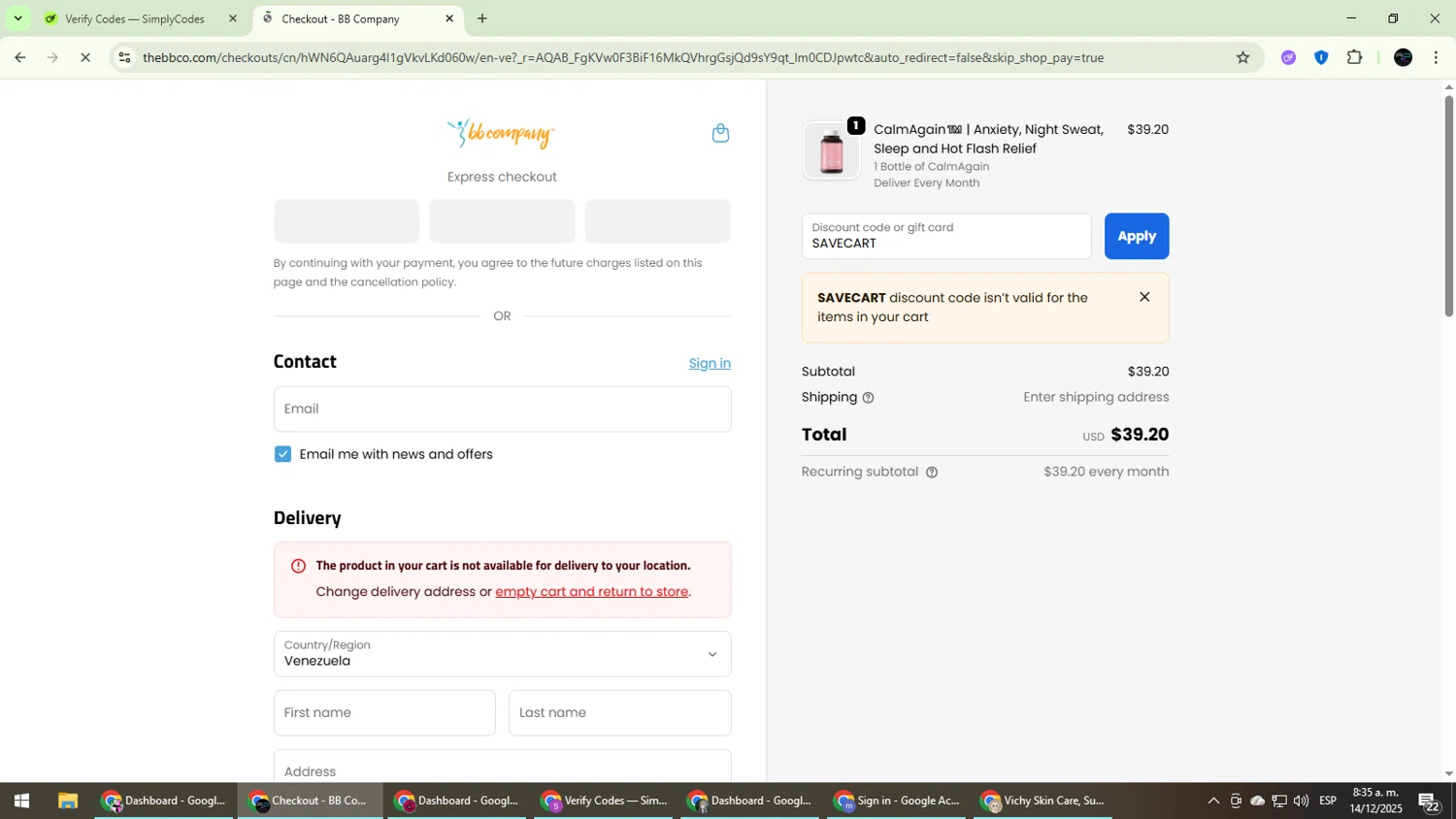Viewport: 1456px width, 819px height.
Task: Click the address bar URL
Action: click(622, 57)
